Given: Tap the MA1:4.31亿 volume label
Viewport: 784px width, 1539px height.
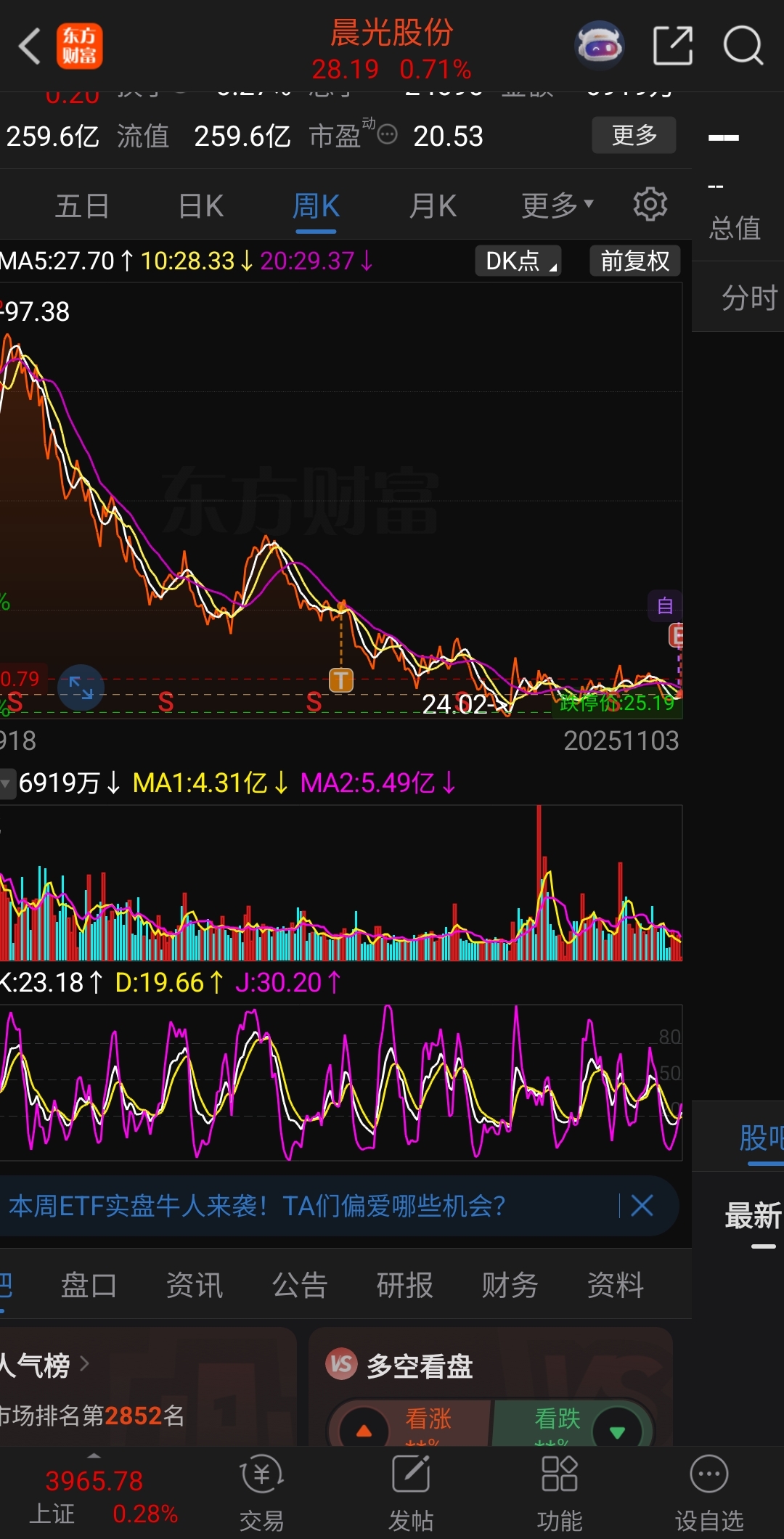Looking at the screenshot, I should tap(211, 783).
